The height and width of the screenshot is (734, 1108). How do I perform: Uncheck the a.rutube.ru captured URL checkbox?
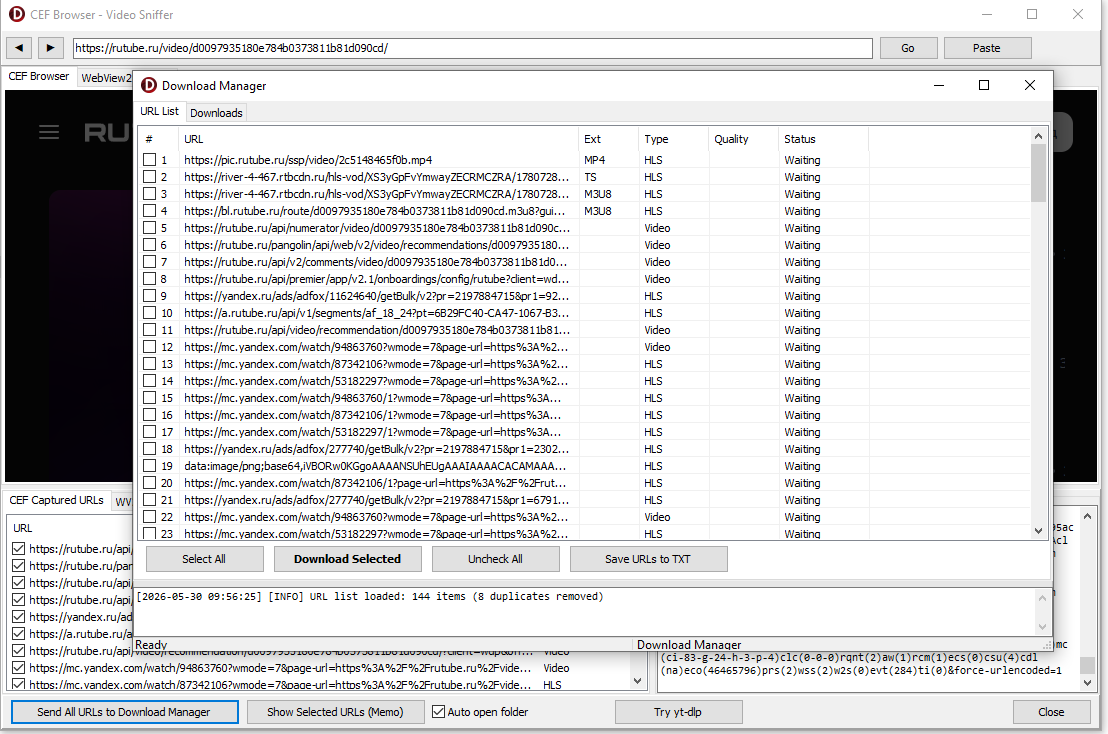(x=19, y=633)
